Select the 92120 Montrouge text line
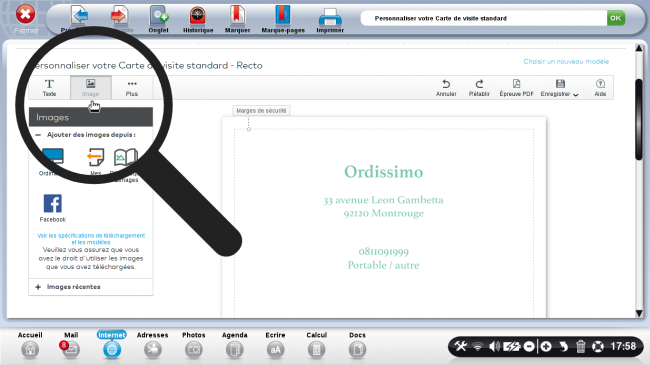 click(x=383, y=213)
